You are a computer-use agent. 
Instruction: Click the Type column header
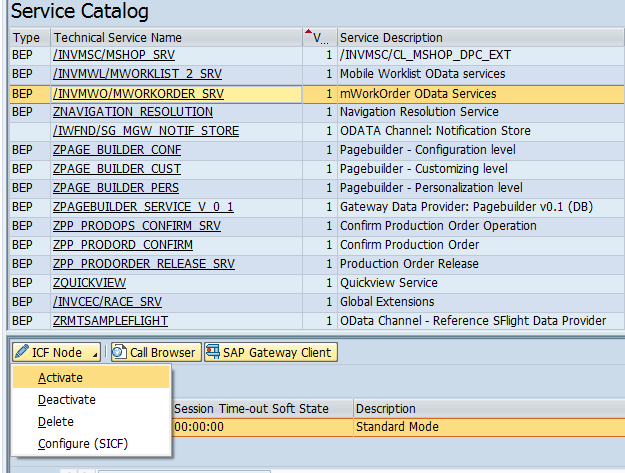25,36
